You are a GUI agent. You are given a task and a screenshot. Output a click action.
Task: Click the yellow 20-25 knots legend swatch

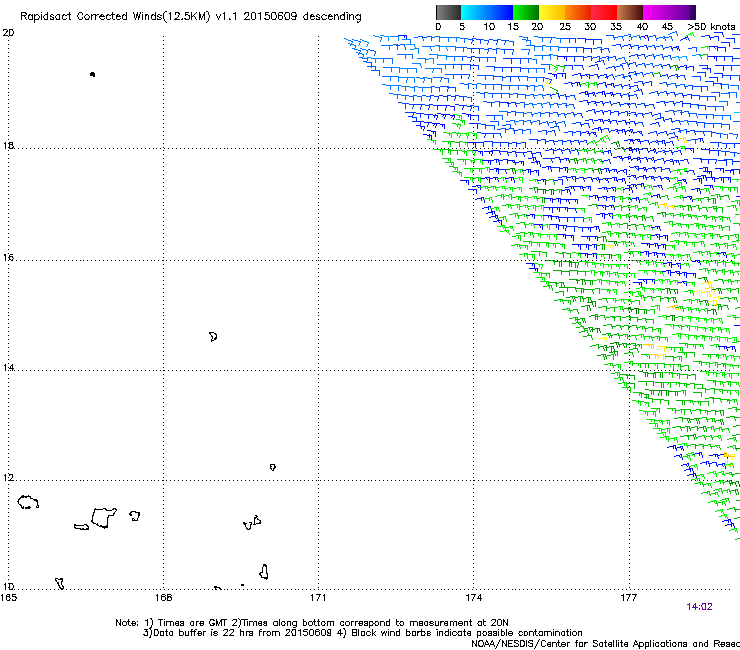coord(552,12)
